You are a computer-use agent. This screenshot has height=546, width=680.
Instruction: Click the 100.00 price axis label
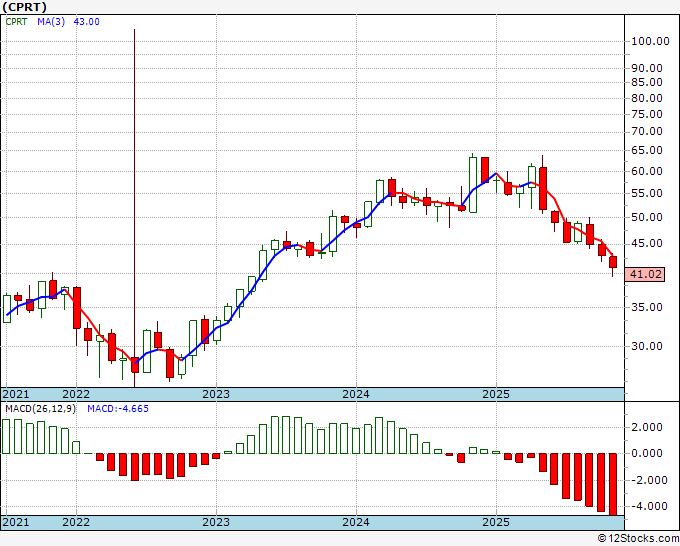tap(651, 42)
